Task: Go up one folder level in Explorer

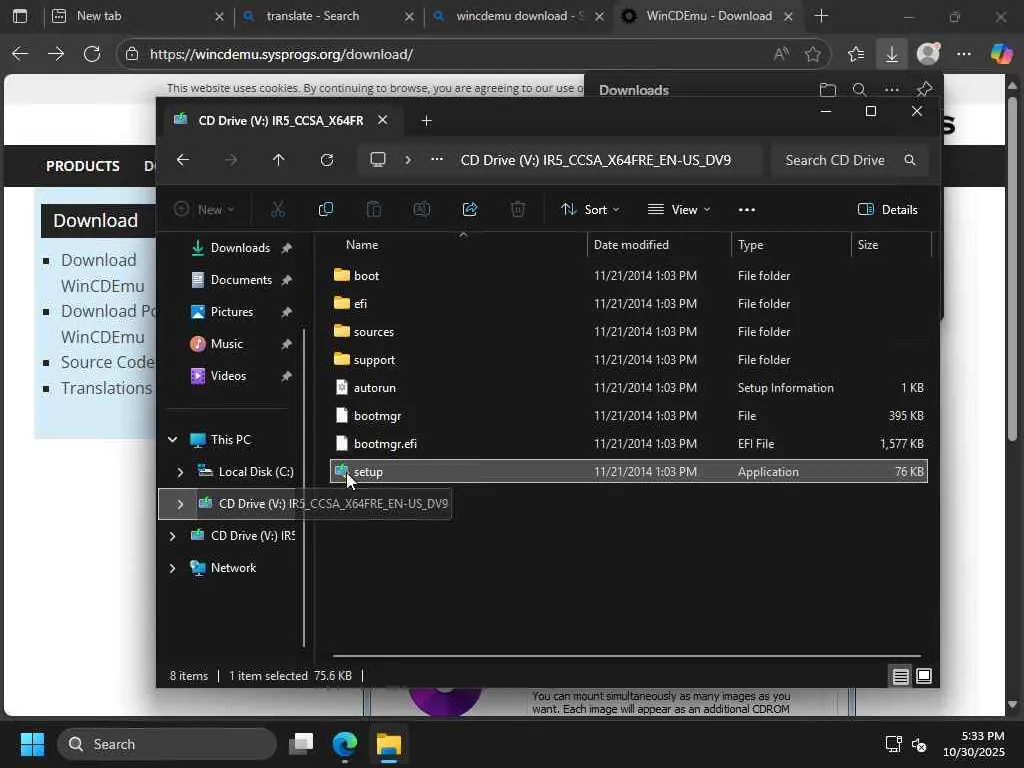Action: pos(278,160)
